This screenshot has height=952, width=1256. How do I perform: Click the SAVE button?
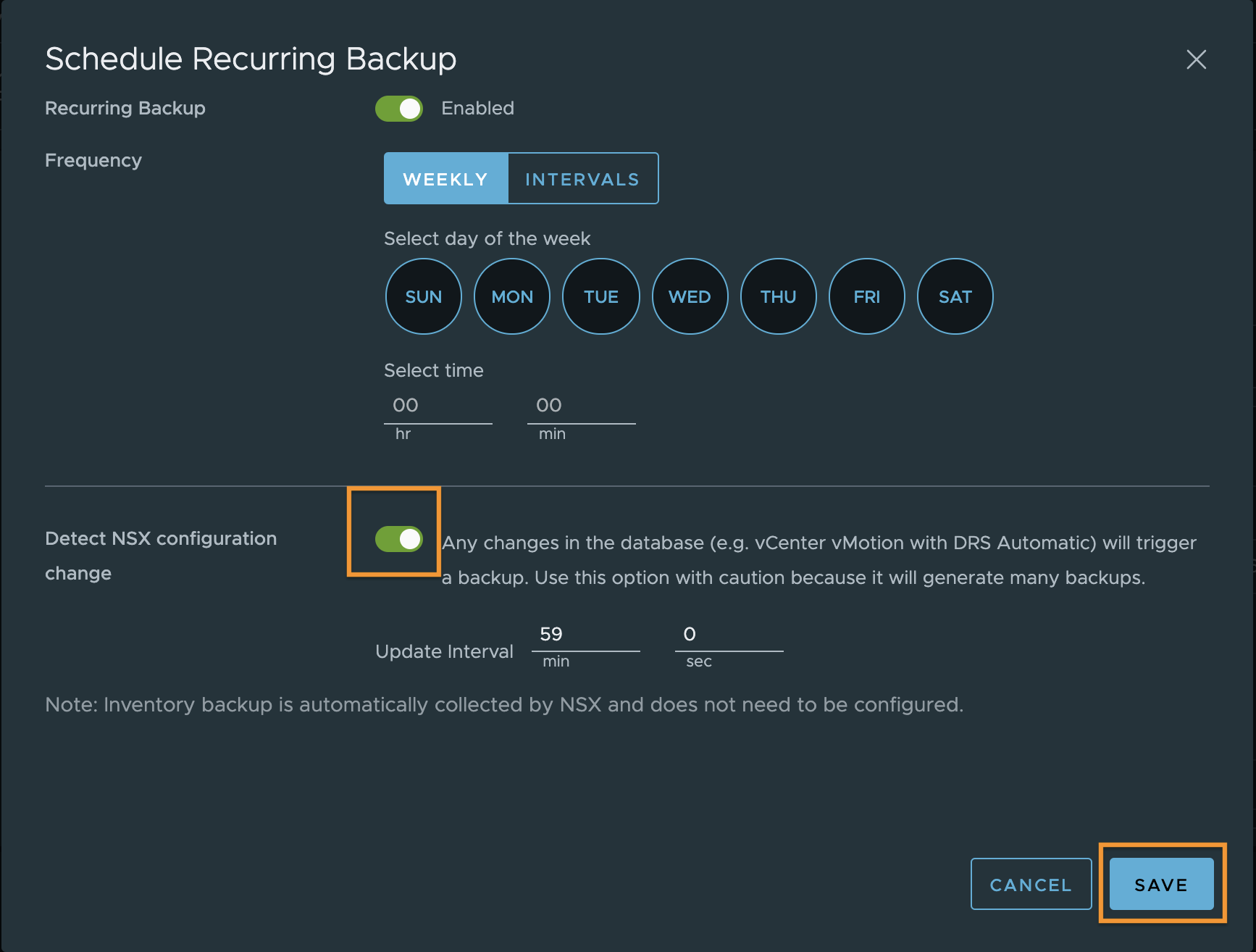[1161, 884]
